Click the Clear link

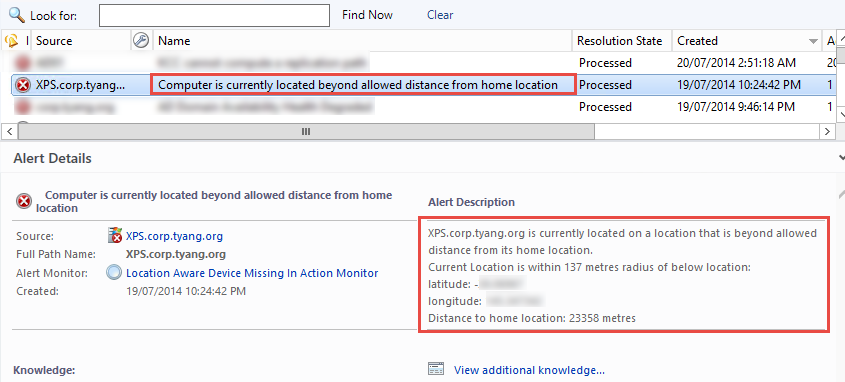[x=440, y=15]
